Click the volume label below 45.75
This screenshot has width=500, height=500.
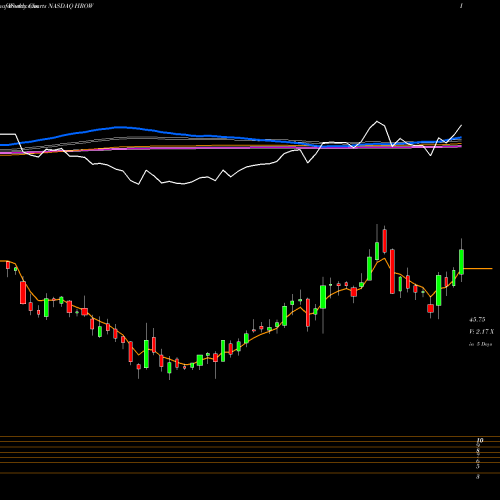[481, 332]
